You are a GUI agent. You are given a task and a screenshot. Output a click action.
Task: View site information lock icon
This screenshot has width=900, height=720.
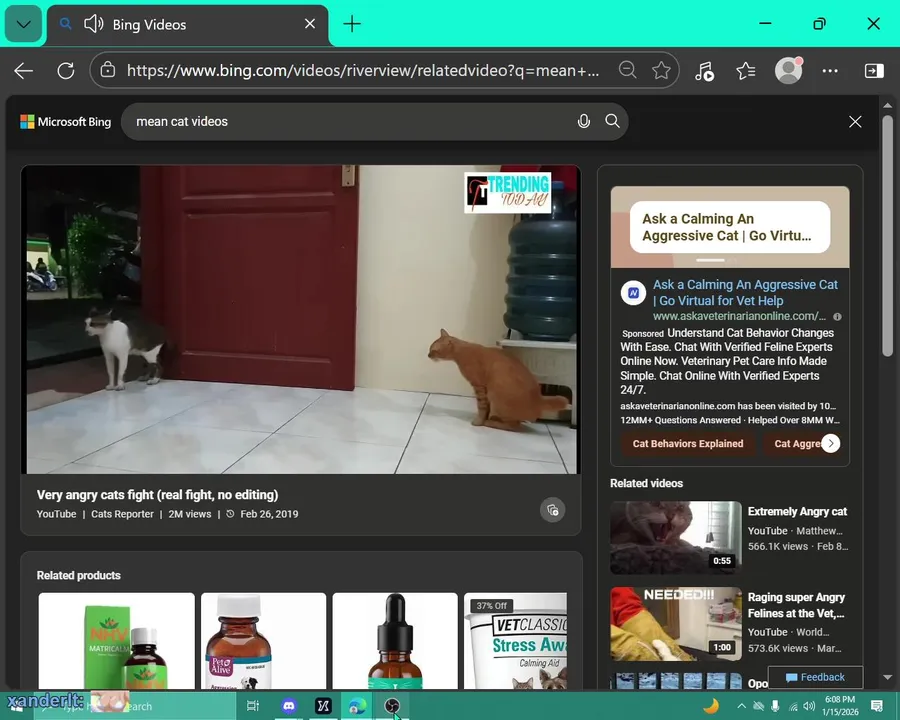107,70
